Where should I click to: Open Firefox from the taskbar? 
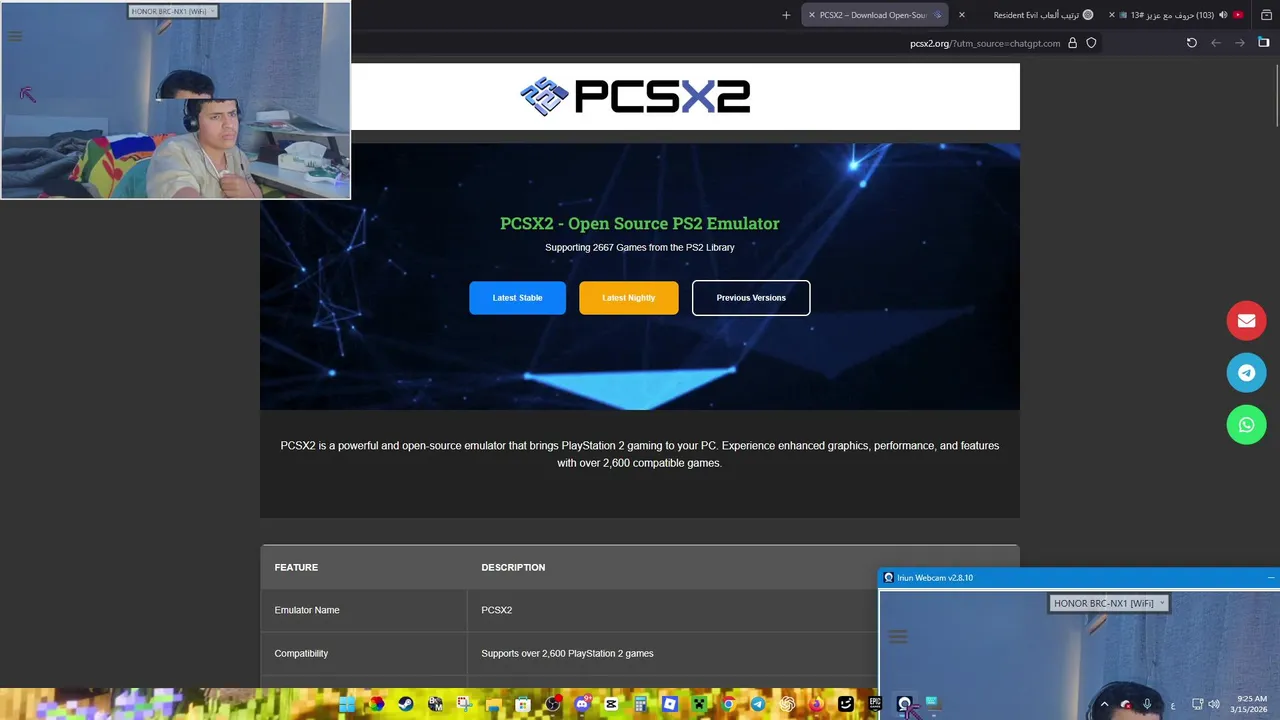817,705
